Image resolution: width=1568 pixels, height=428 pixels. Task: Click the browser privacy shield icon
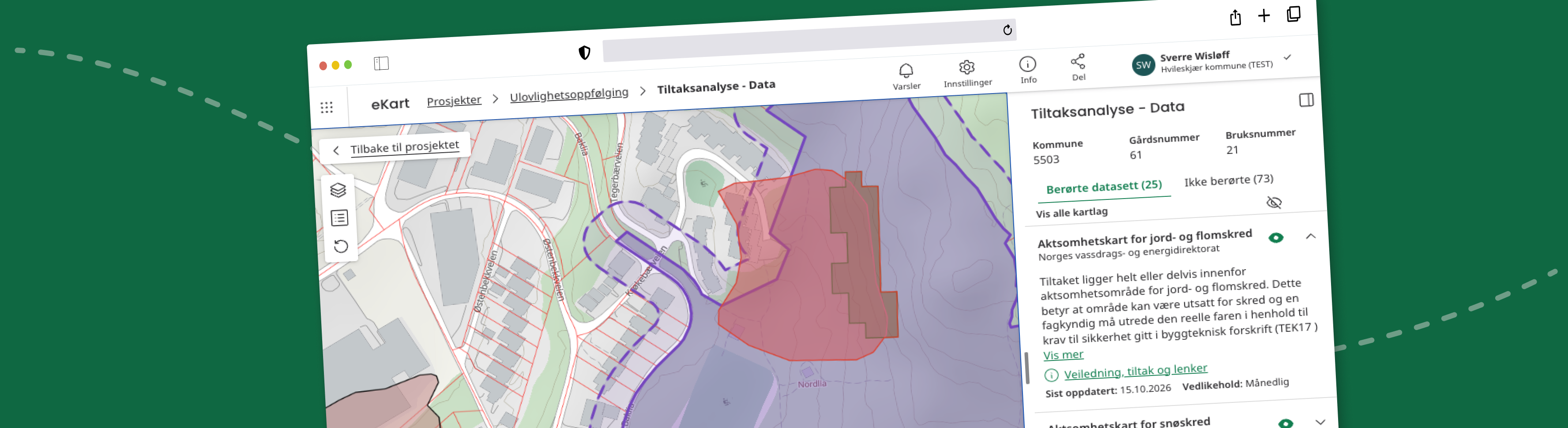point(584,53)
